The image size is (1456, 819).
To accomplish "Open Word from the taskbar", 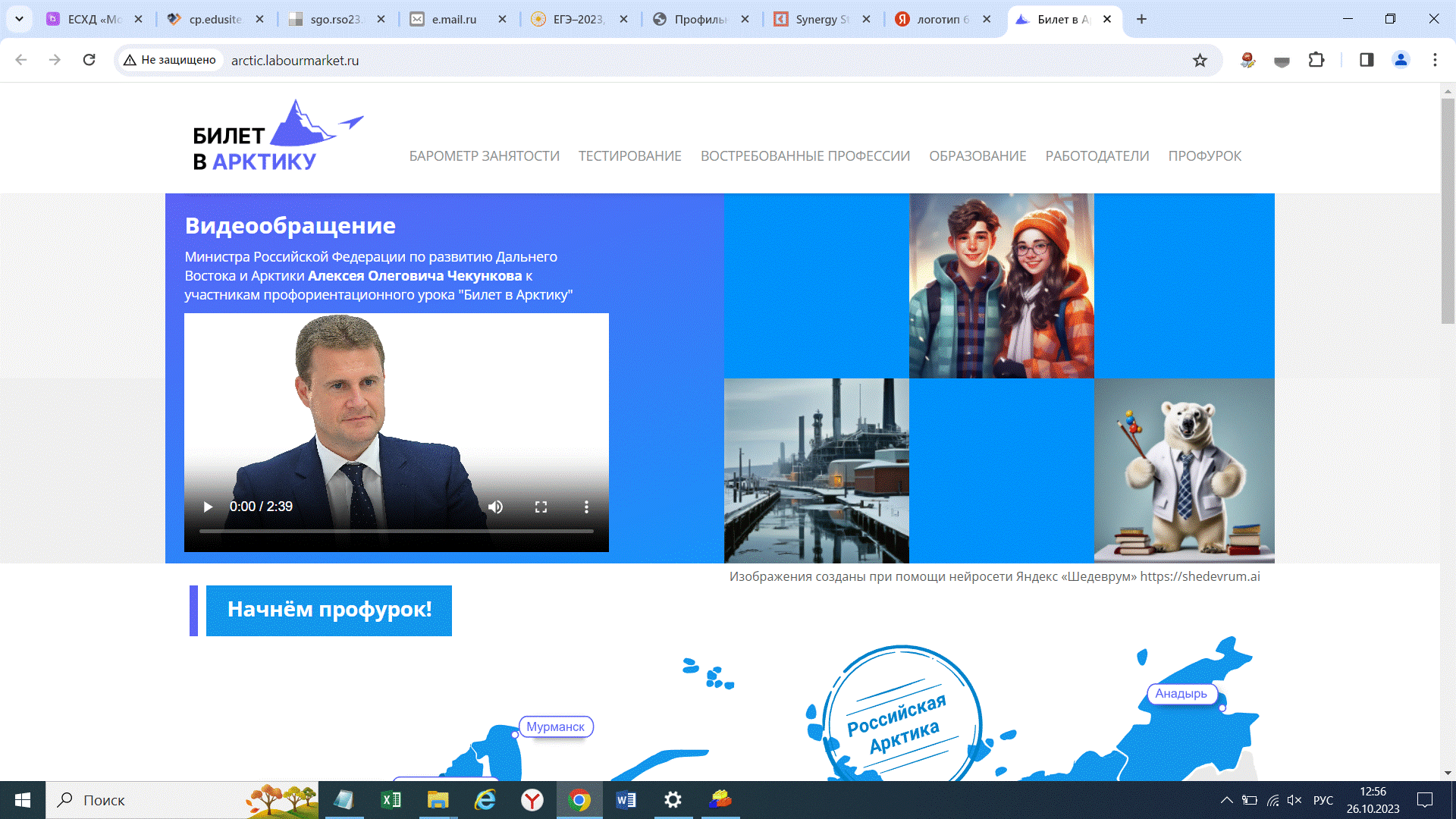I will tap(626, 800).
